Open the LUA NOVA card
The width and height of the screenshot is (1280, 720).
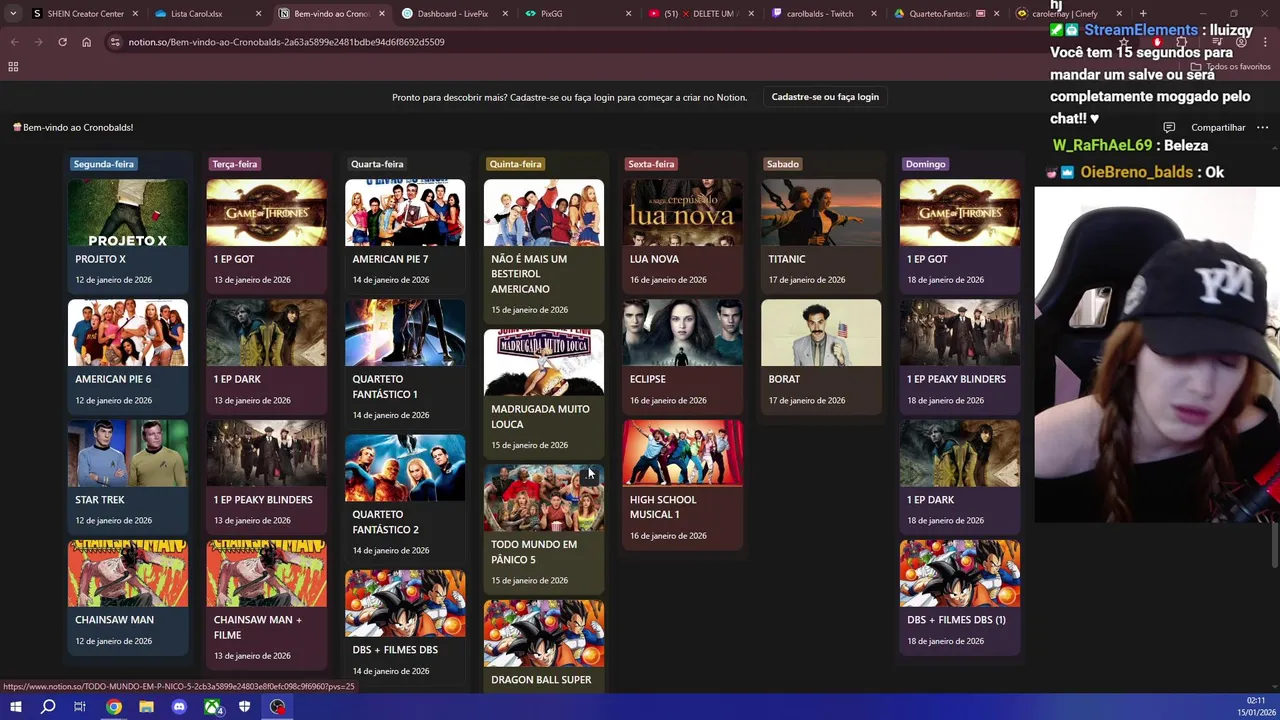pos(683,235)
